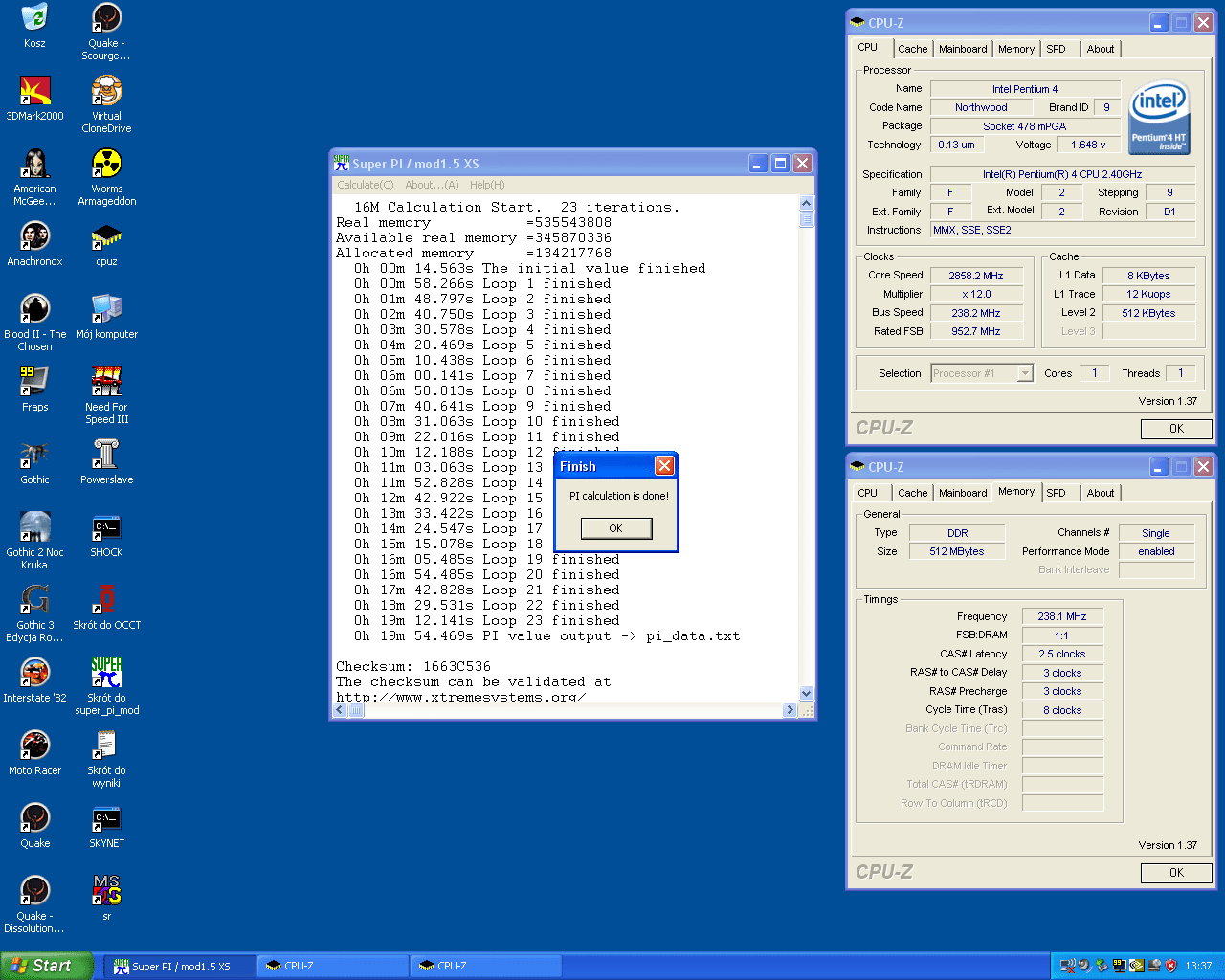Screen dimensions: 1225x980
Task: Click the Frequency 238.1 MHz memory value
Action: 1062,617
